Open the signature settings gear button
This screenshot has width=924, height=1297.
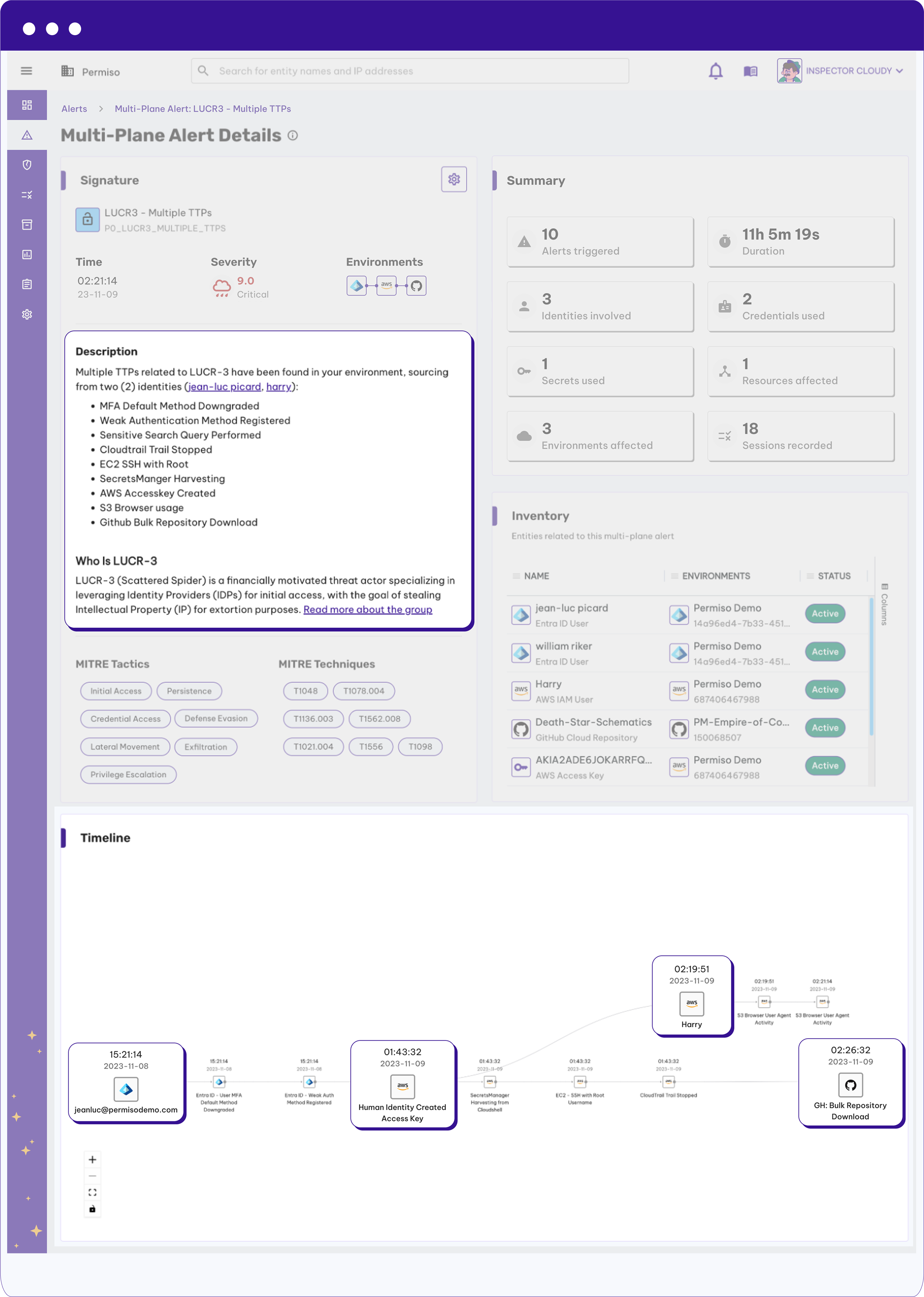click(x=454, y=179)
